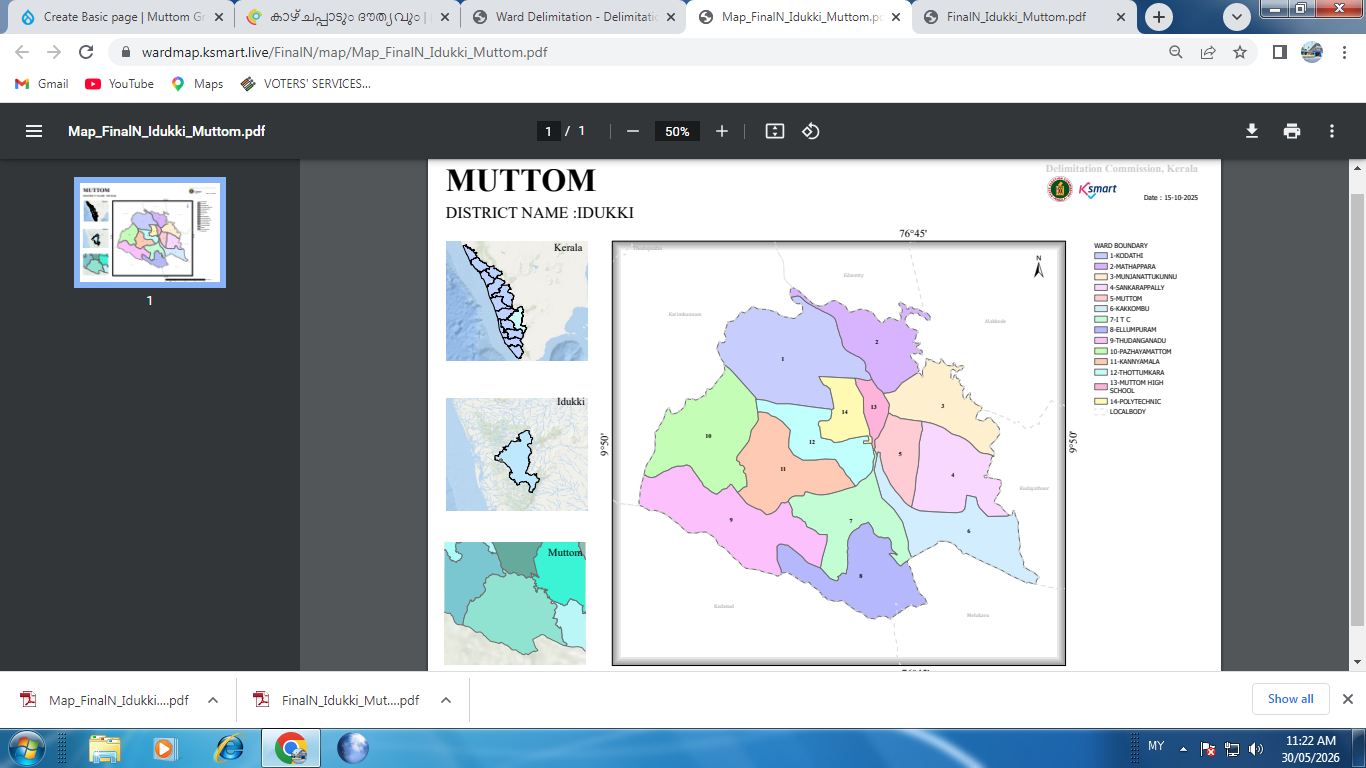Launch Windows Media Player from taskbar

click(164, 748)
